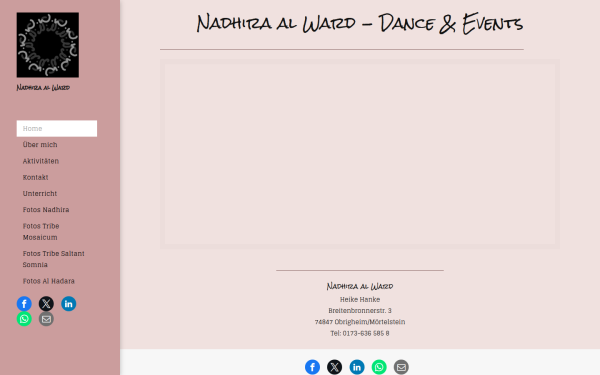Click the empty content frame in center
Image resolution: width=600 pixels, height=375 pixels.
coord(360,154)
